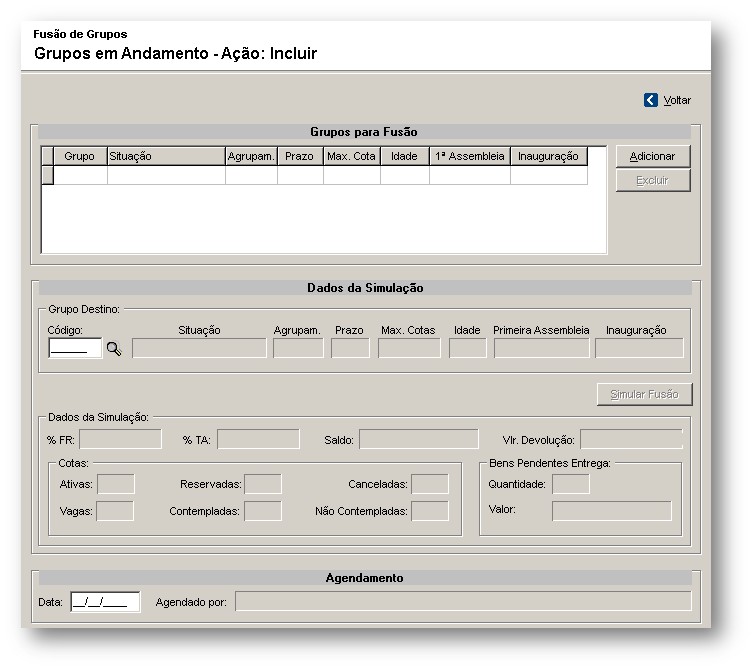
Task: Select the Grupo column header
Action: pos(80,156)
